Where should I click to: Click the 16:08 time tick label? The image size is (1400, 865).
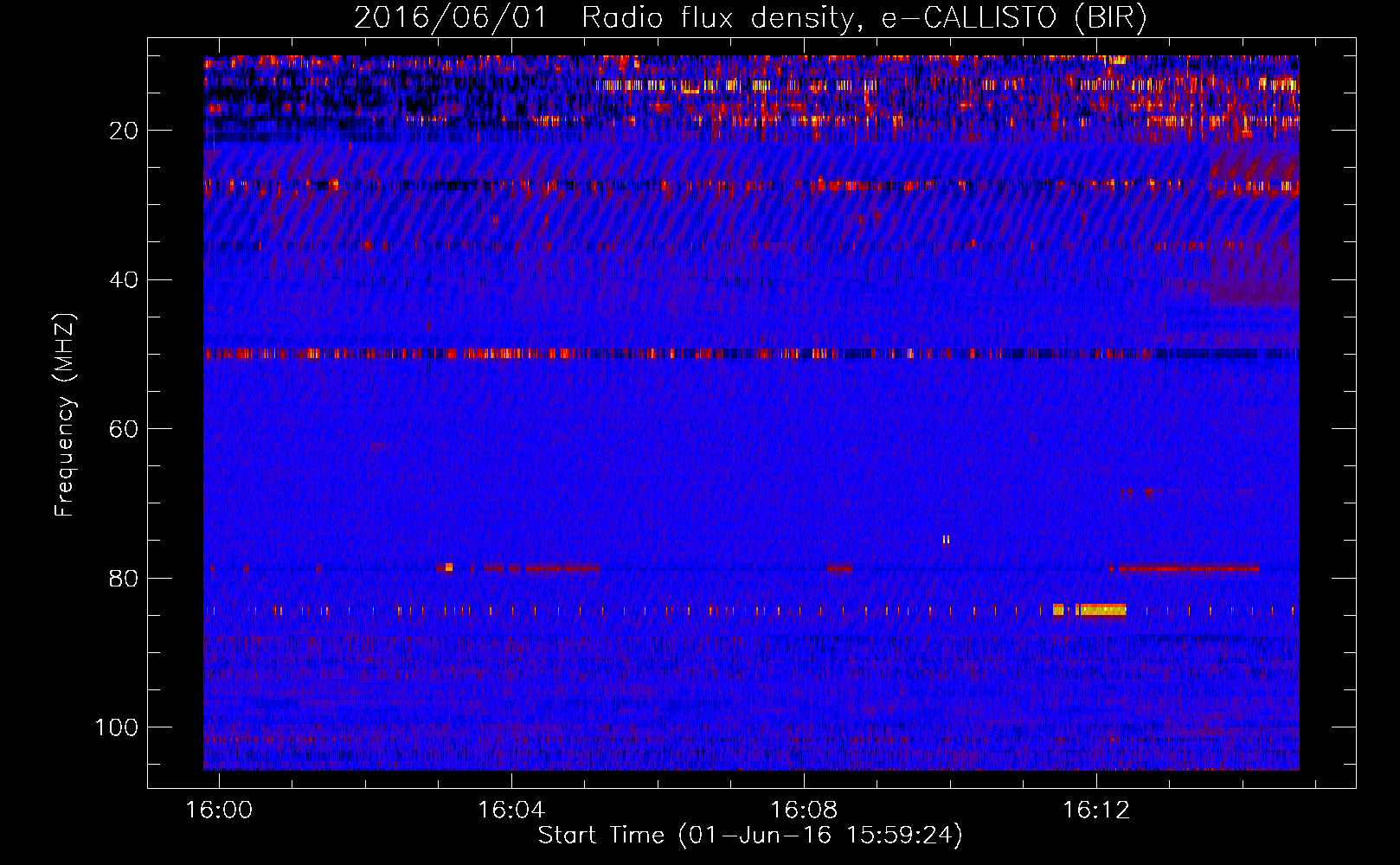point(804,811)
